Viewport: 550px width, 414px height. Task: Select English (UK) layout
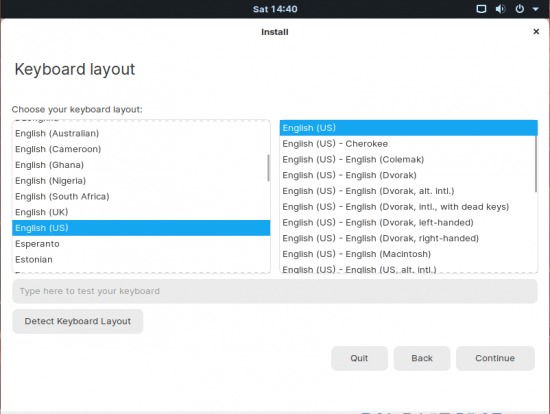(x=141, y=212)
